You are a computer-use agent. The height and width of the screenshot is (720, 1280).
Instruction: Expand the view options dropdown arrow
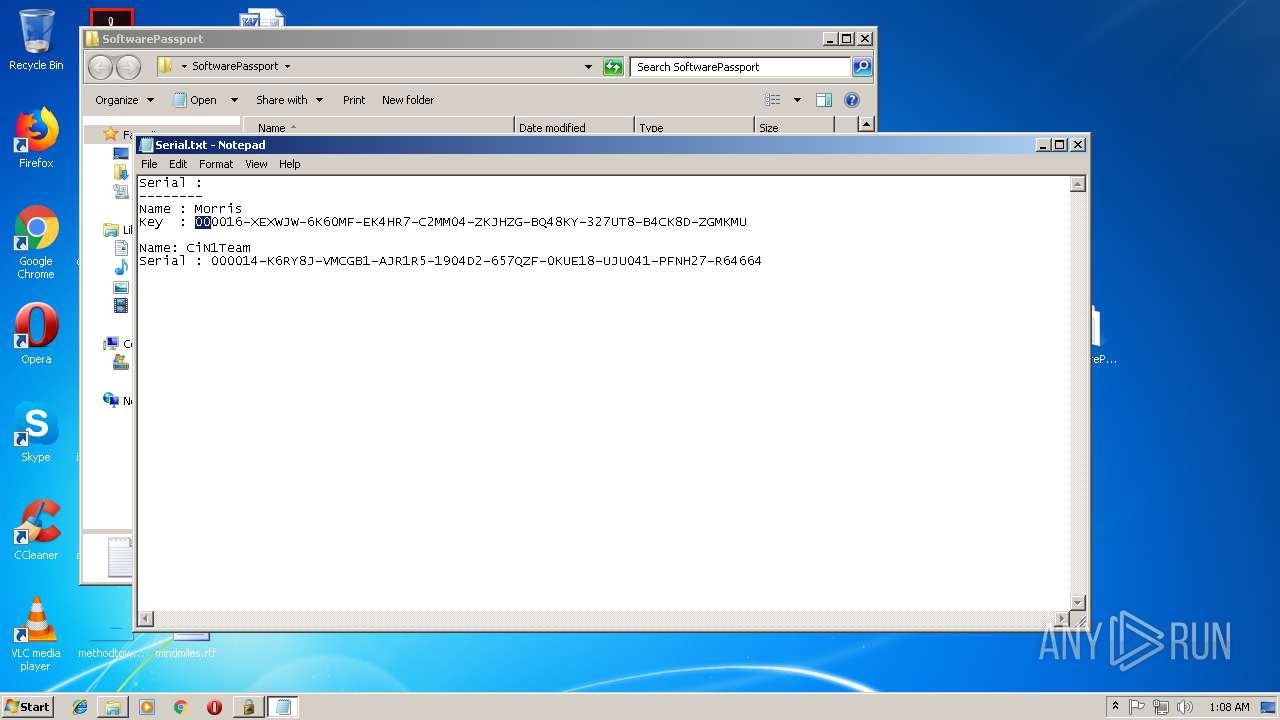[x=797, y=100]
